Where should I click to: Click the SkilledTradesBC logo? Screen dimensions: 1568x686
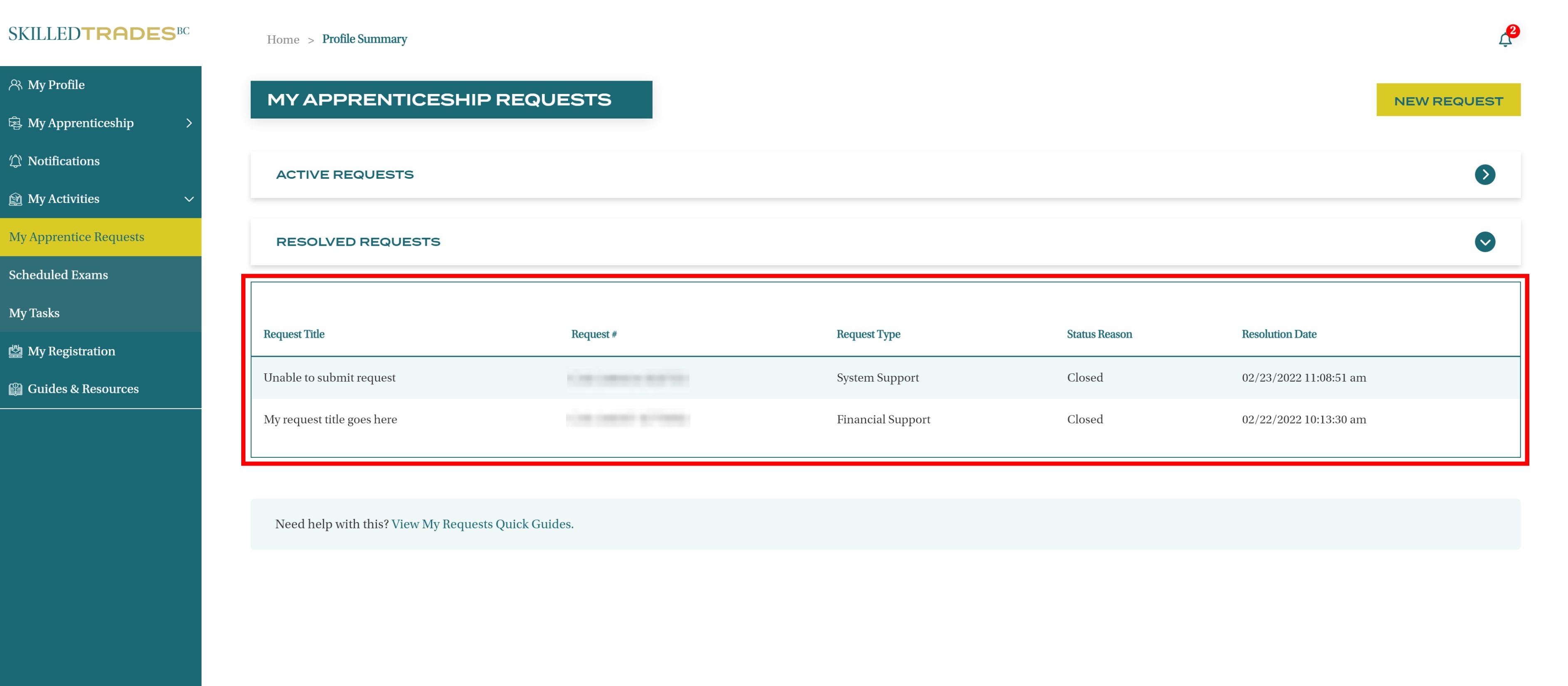99,33
